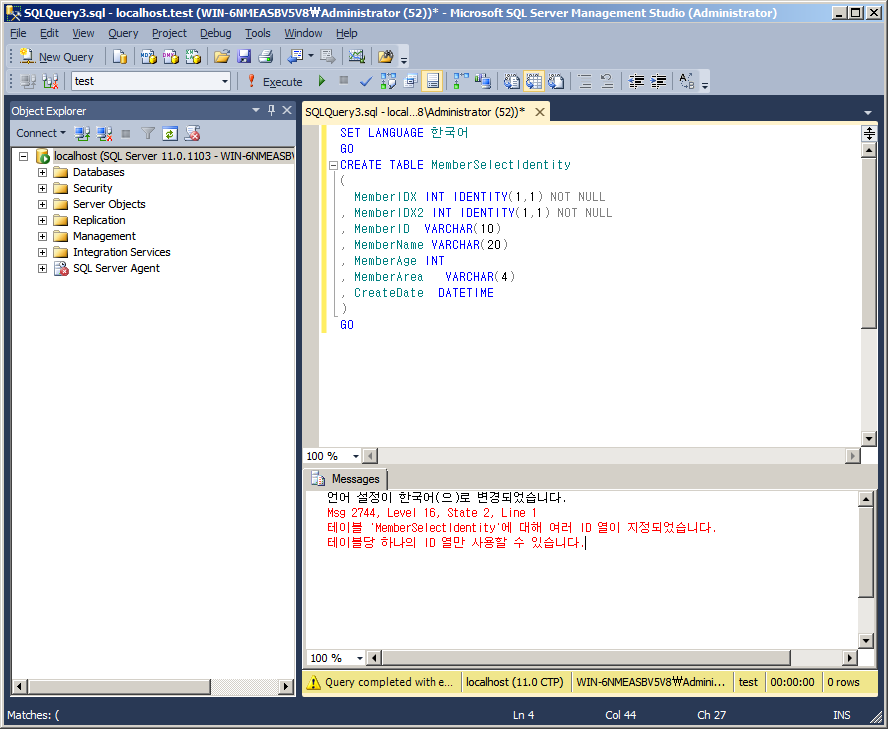
Task: Click the Open File folder icon
Action: pyautogui.click(x=221, y=57)
